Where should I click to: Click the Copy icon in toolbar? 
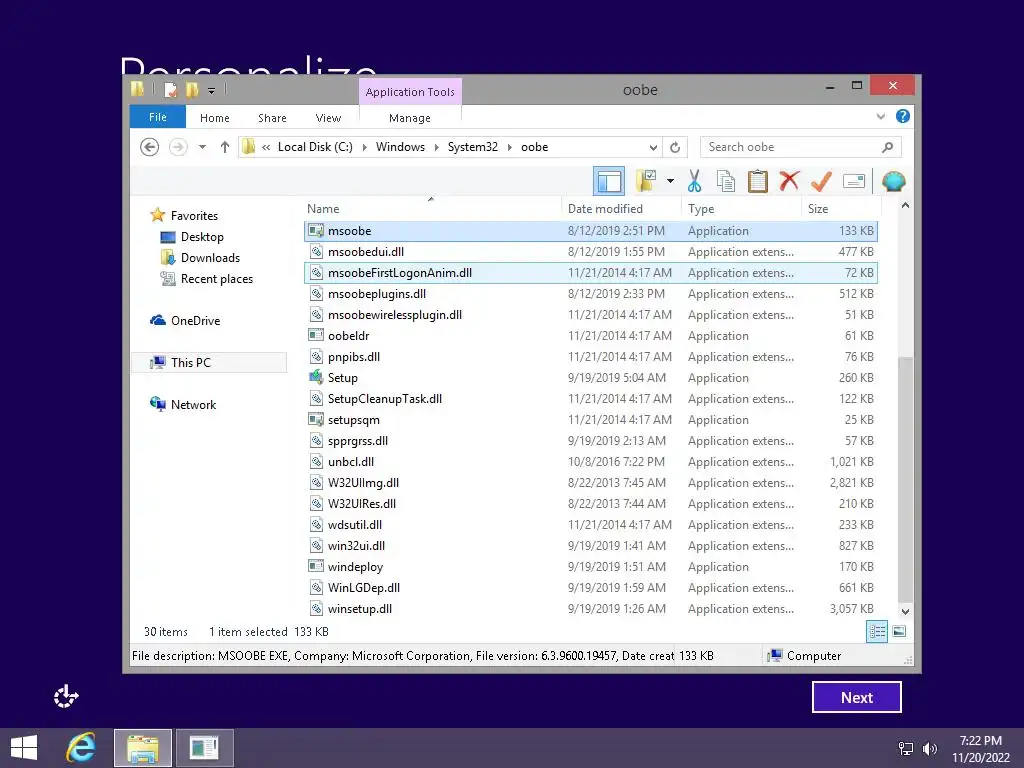pos(726,181)
